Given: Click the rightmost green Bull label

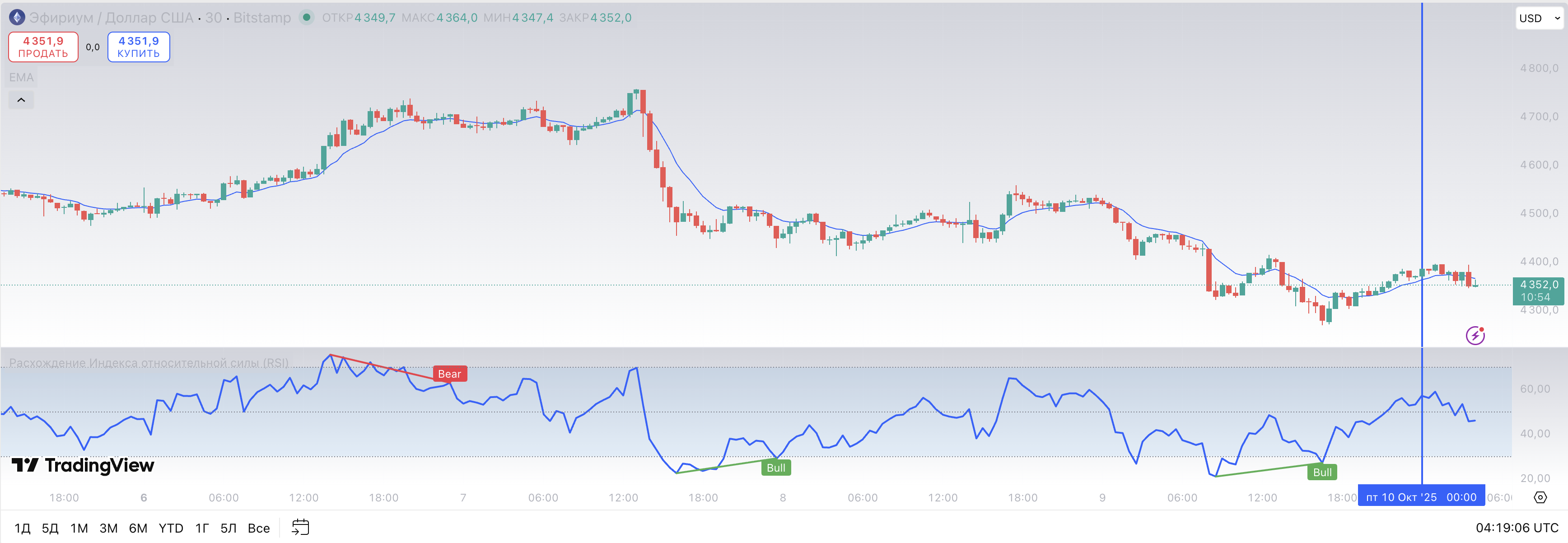Looking at the screenshot, I should click(1321, 472).
